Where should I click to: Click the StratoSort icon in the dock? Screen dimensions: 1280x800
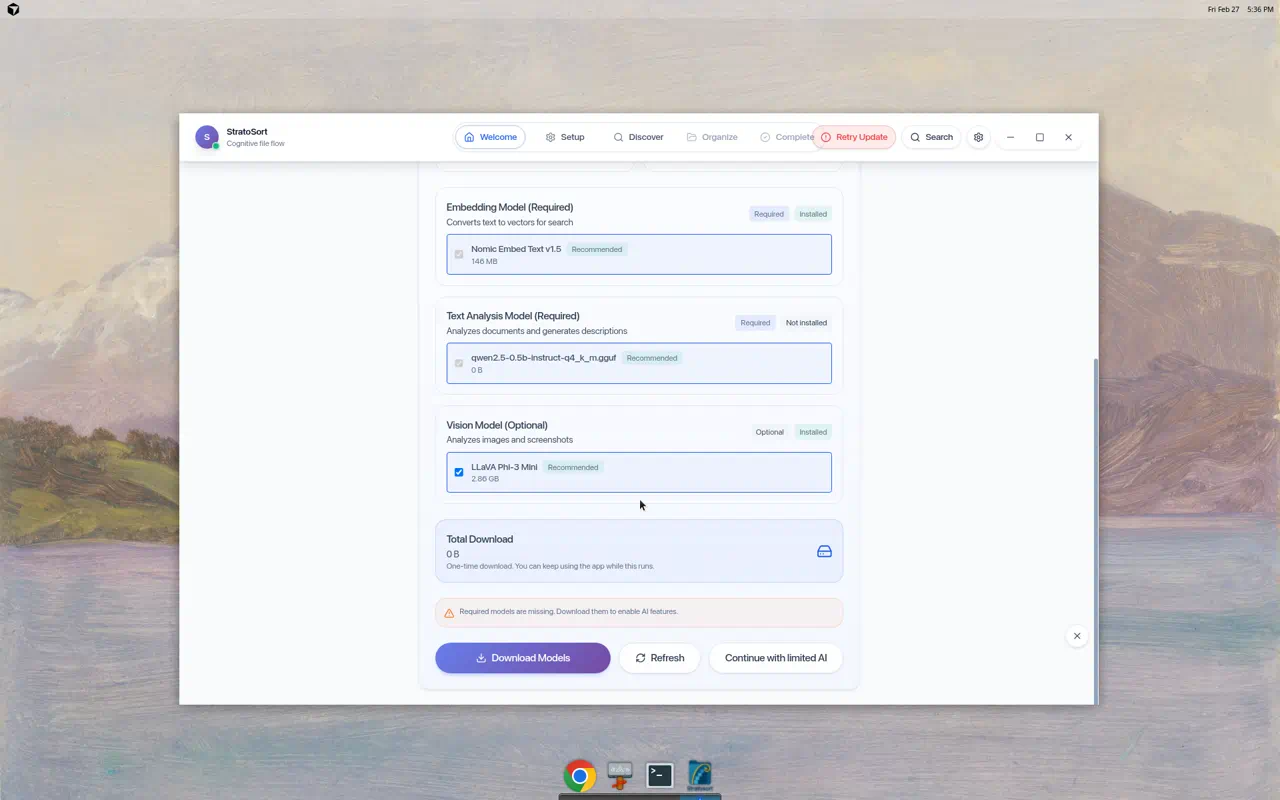coord(700,775)
